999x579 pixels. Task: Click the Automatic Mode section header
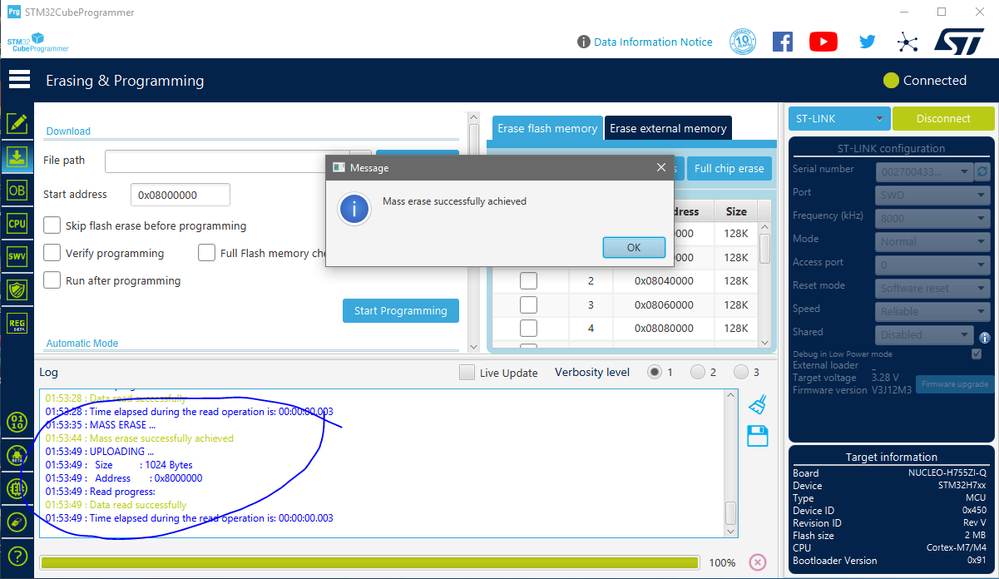[x=82, y=343]
